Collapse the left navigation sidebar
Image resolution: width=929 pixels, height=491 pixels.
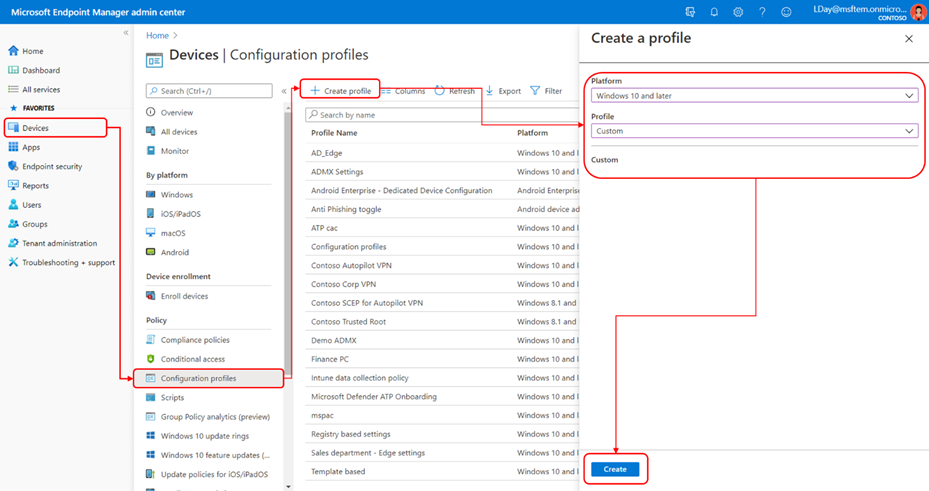pyautogui.click(x=125, y=33)
